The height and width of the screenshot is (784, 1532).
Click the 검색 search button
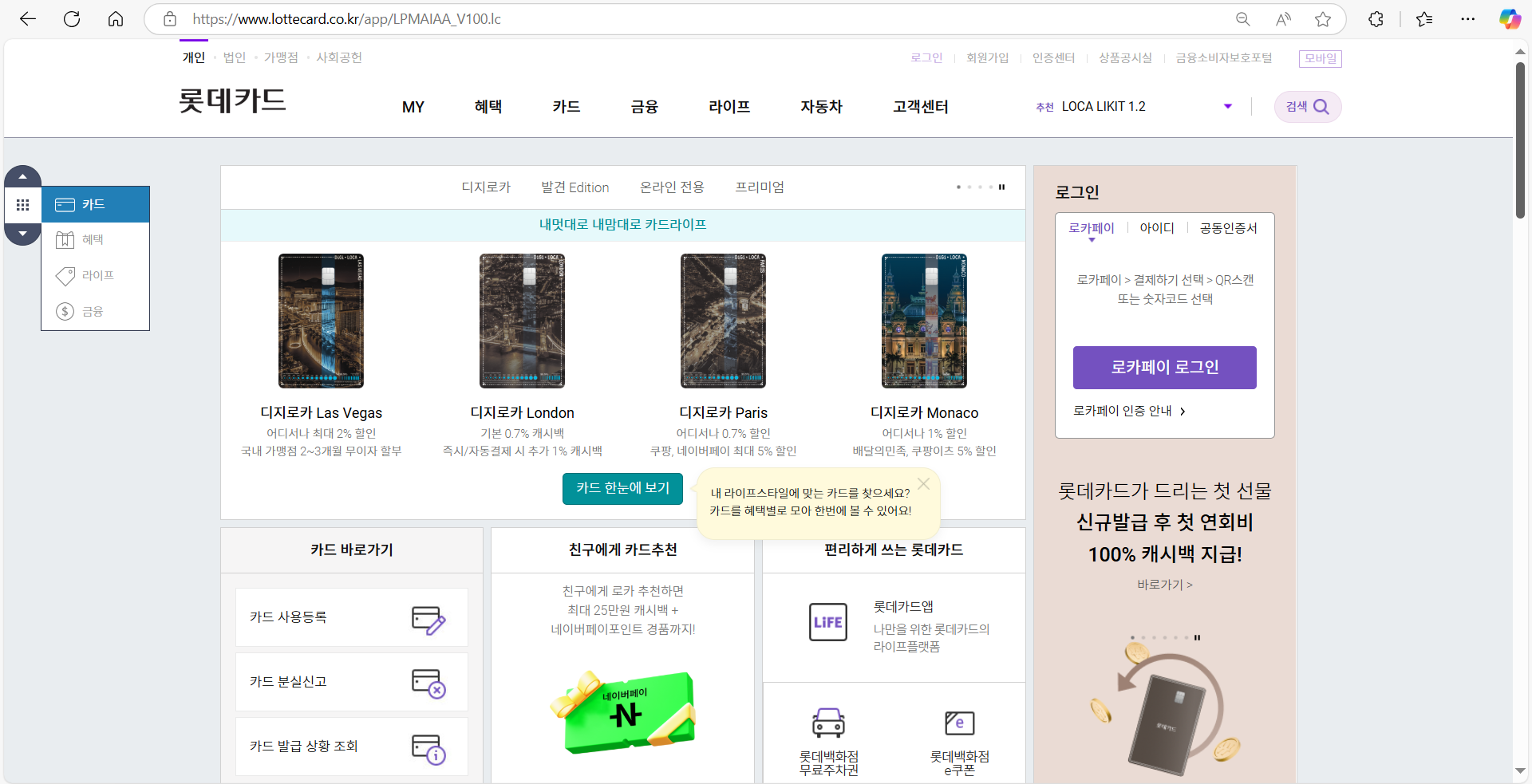[1307, 107]
